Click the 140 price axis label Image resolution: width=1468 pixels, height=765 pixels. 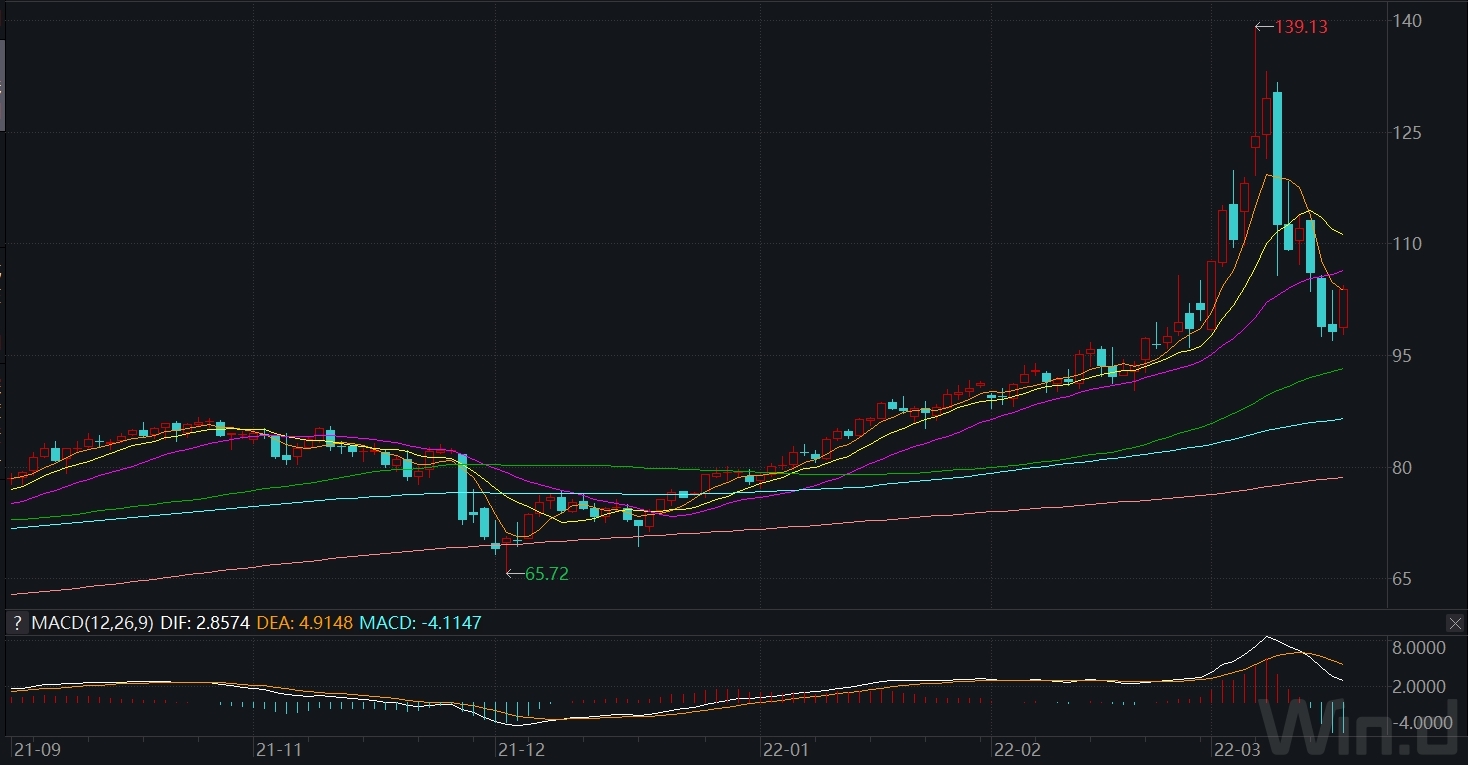coord(1412,21)
